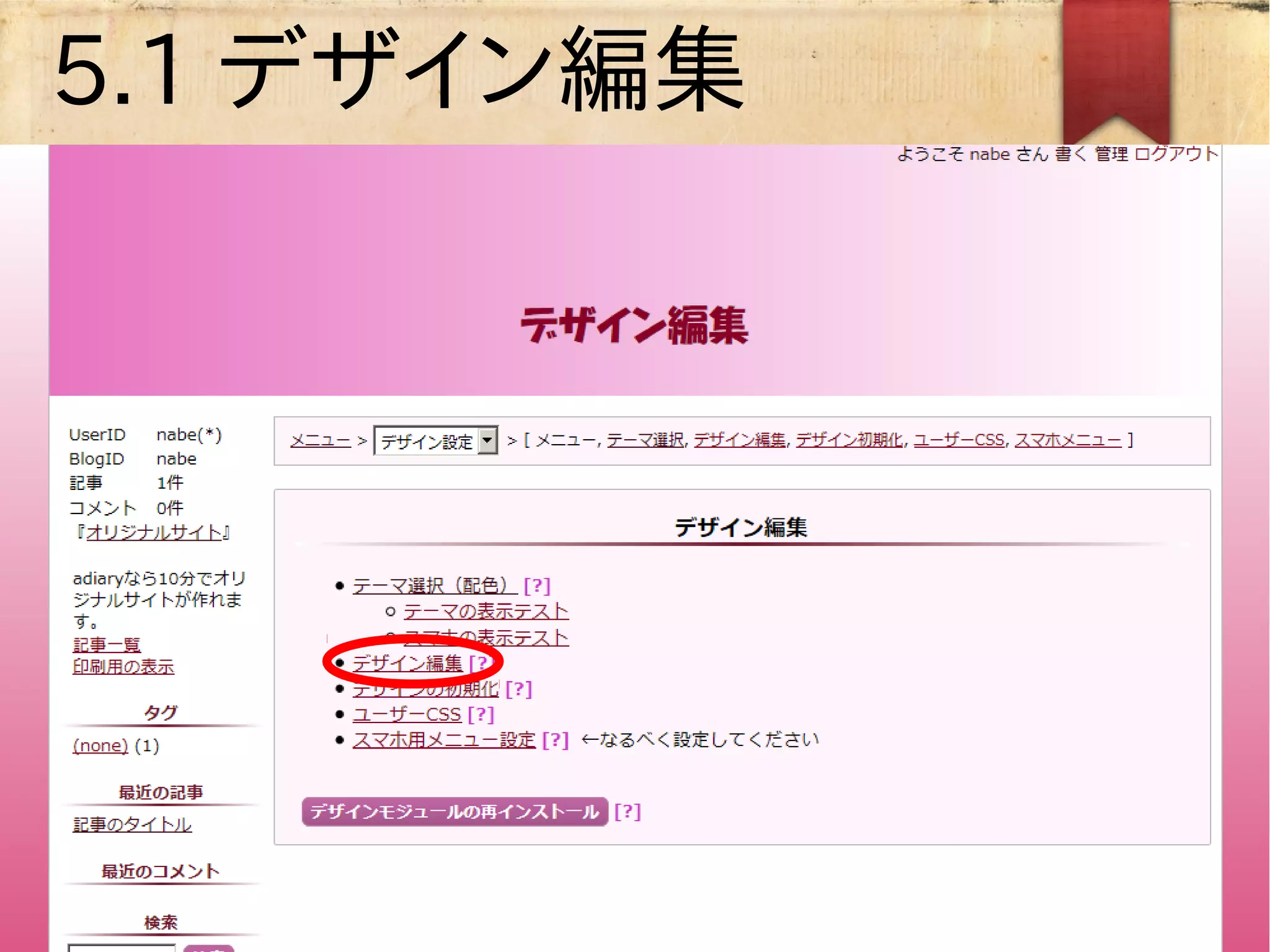
Task: Click the 最近のコメント sidebar heading
Action: click(161, 871)
